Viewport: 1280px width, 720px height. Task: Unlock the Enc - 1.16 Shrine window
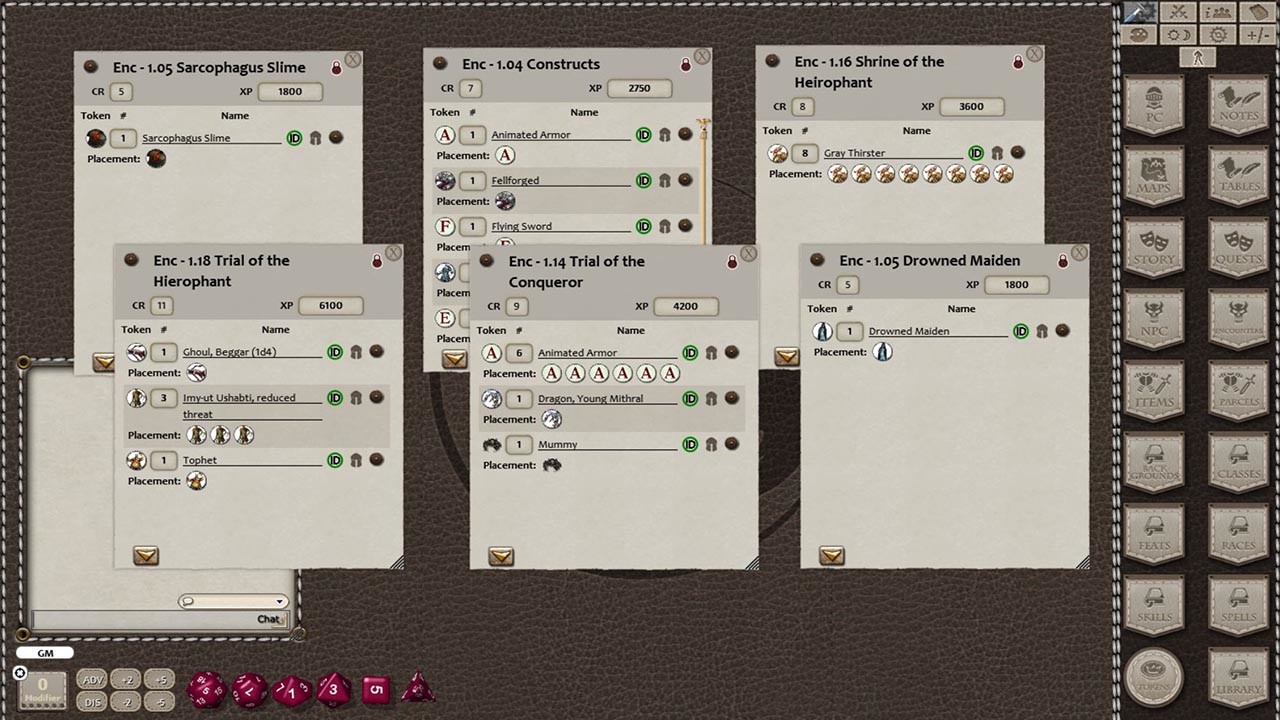1017,61
